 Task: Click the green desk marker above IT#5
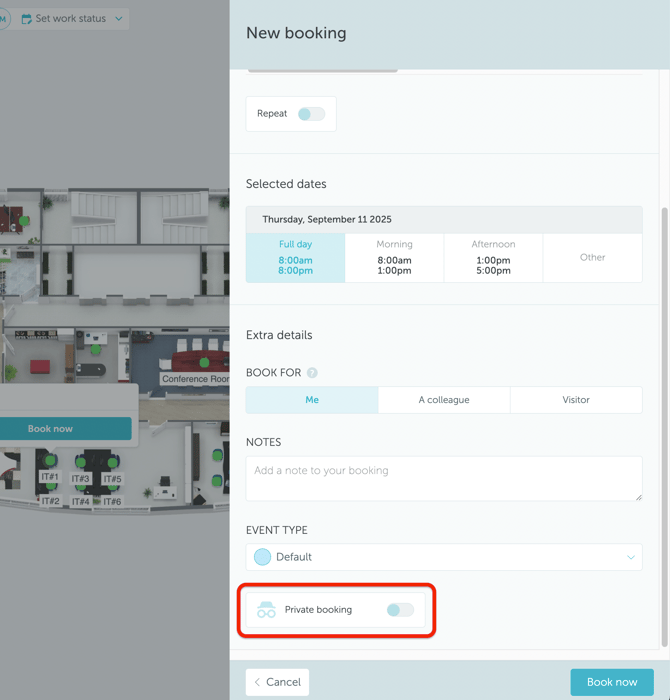click(x=113, y=462)
